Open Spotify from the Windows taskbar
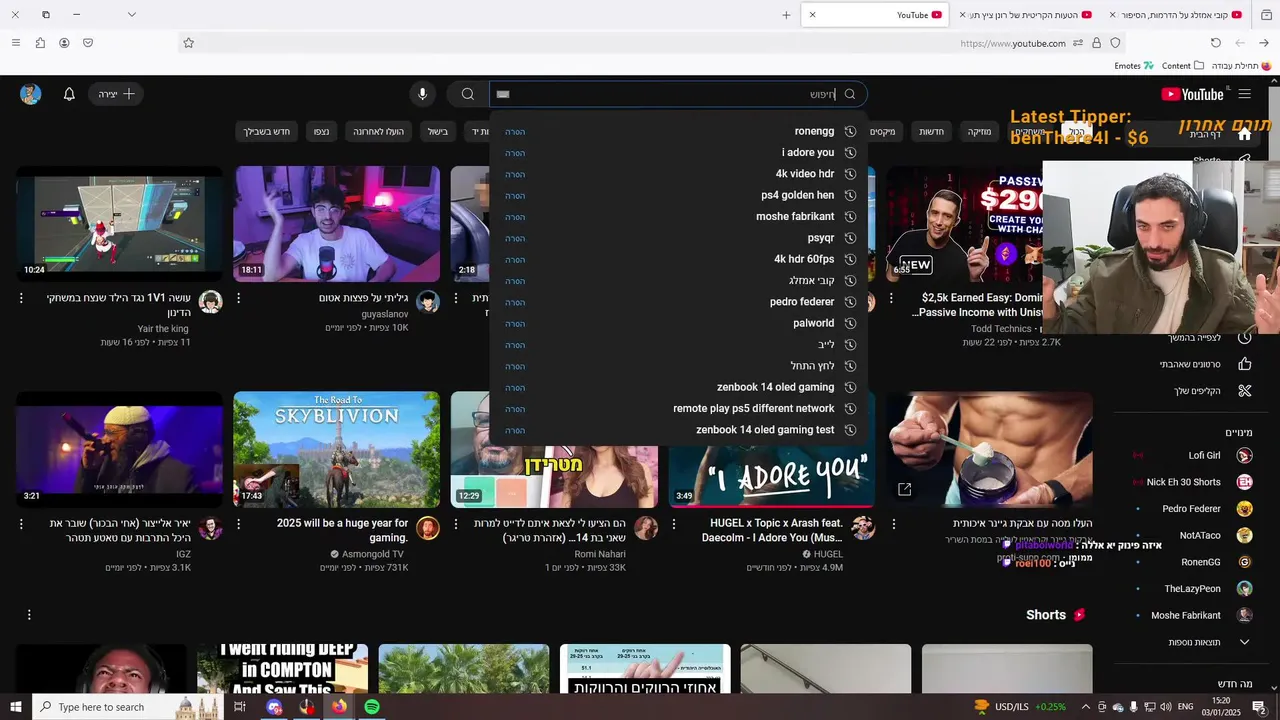 tap(372, 707)
